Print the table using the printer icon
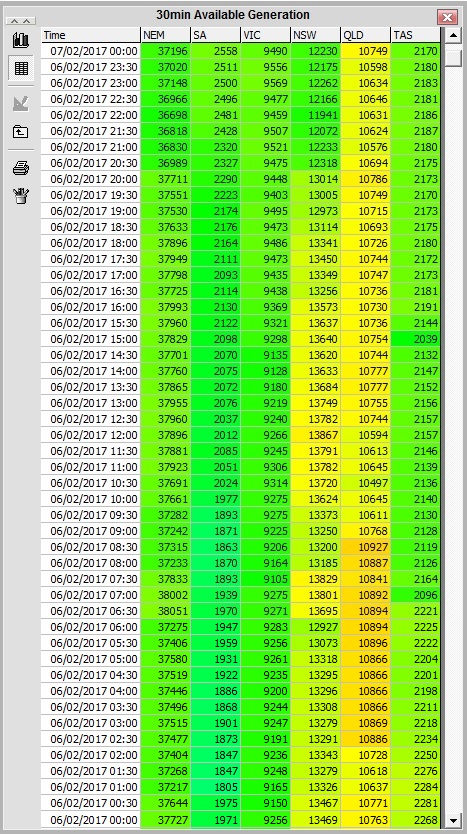The image size is (467, 834). [21, 169]
